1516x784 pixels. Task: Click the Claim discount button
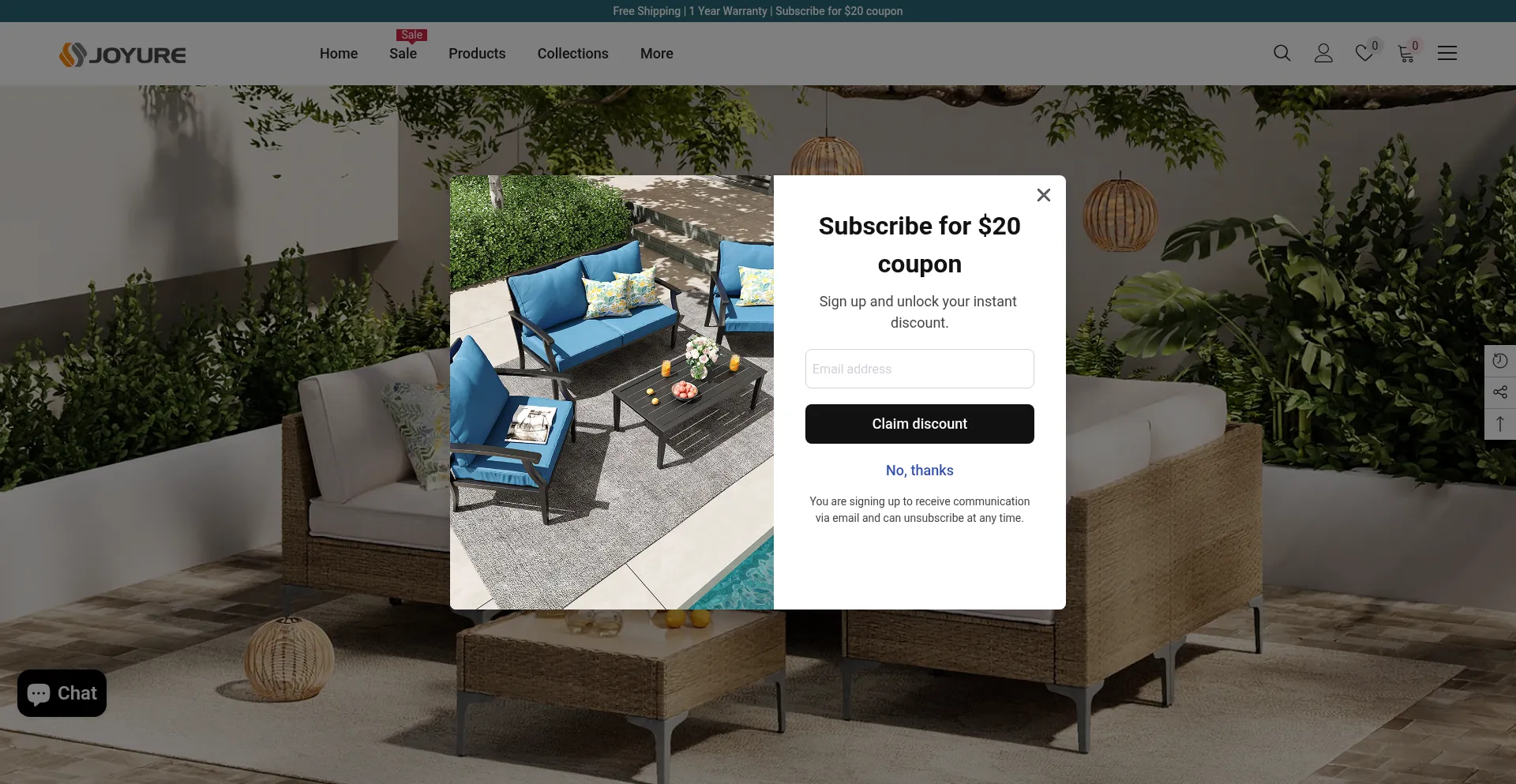[920, 424]
